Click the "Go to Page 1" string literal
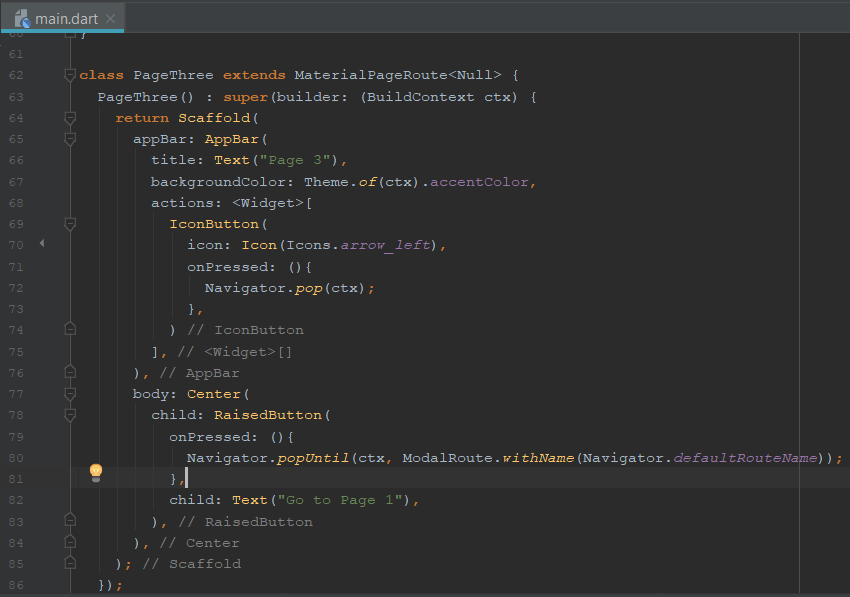Image resolution: width=850 pixels, height=597 pixels. point(340,500)
